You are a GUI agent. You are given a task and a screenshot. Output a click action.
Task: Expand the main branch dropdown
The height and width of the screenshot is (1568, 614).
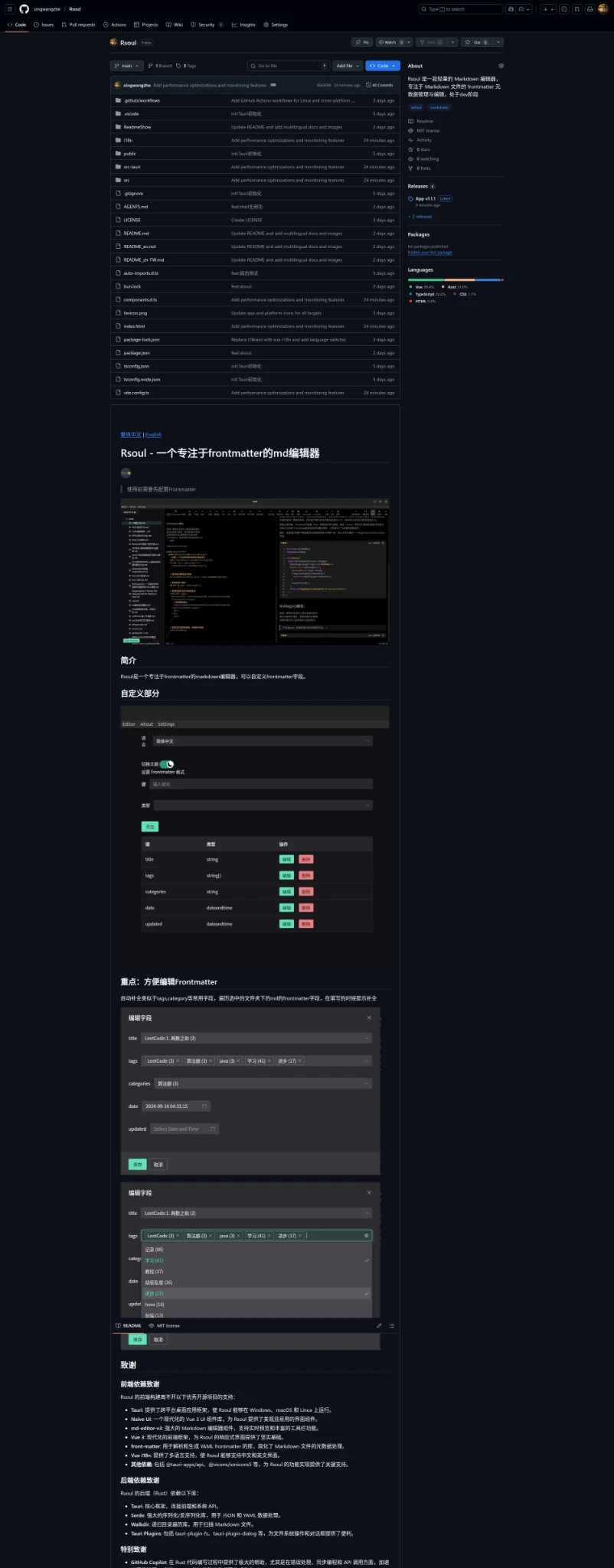(126, 66)
